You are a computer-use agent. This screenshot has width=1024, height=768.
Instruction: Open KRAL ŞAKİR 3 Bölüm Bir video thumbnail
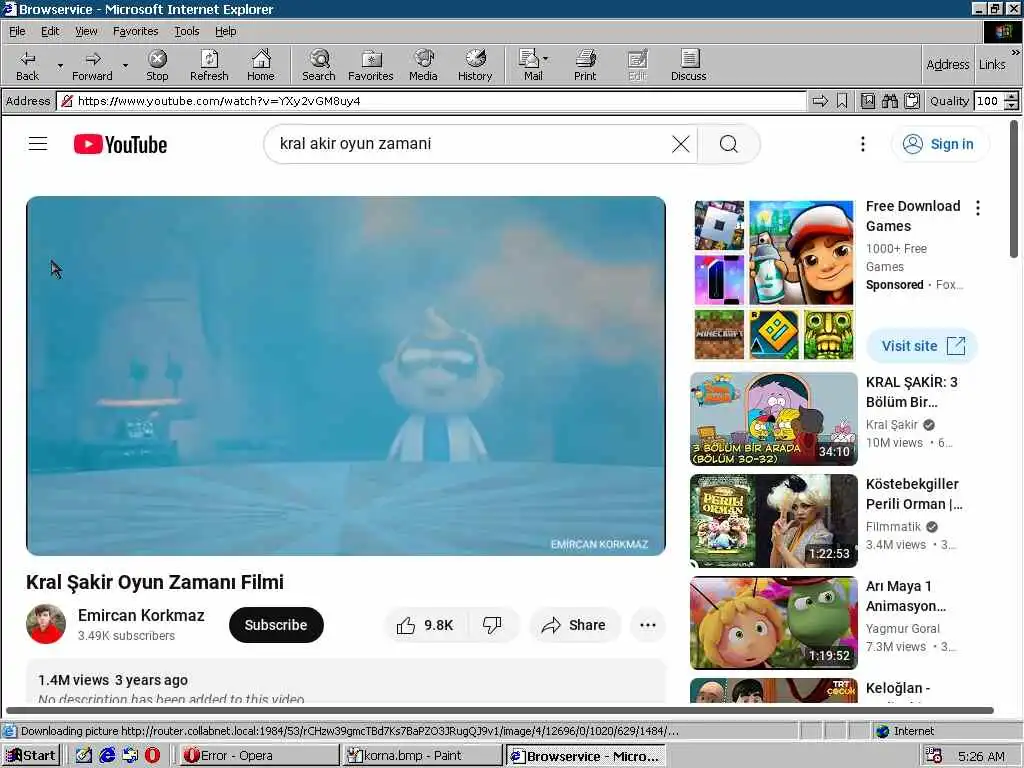pyautogui.click(x=773, y=419)
